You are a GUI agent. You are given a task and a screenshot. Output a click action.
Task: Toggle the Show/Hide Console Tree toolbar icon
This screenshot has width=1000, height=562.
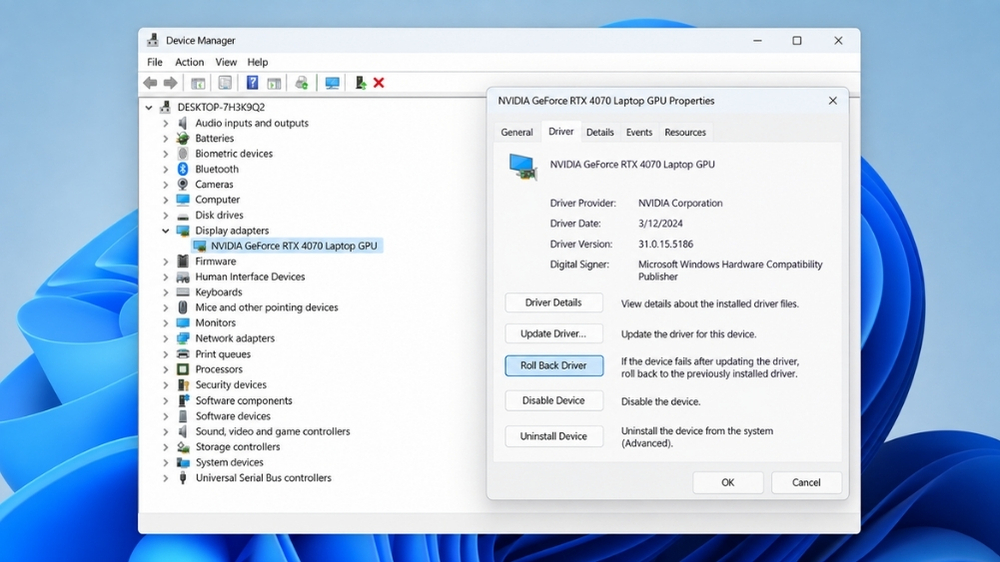pyautogui.click(x=198, y=83)
